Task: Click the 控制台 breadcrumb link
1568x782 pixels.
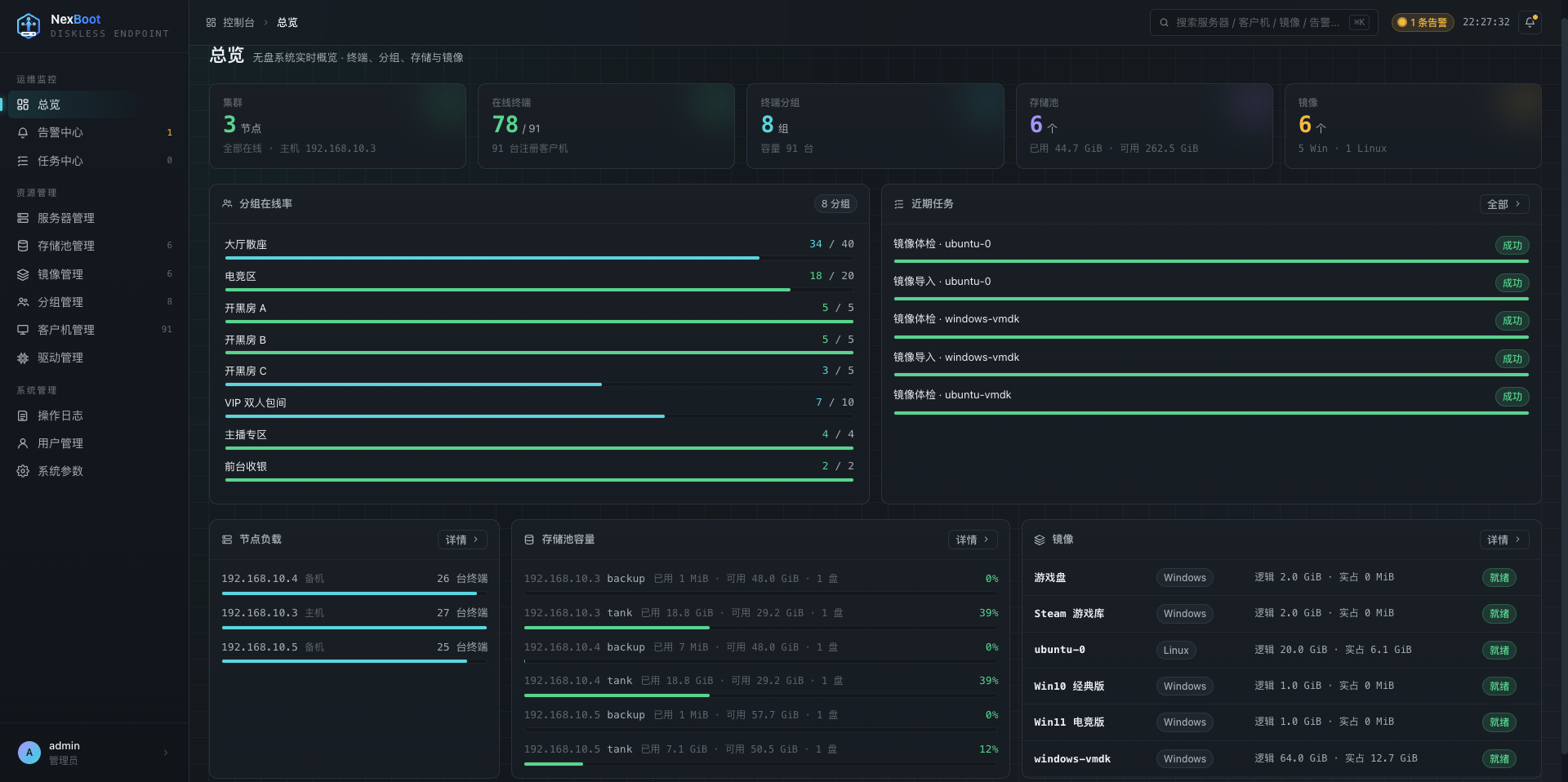Action: click(238, 23)
